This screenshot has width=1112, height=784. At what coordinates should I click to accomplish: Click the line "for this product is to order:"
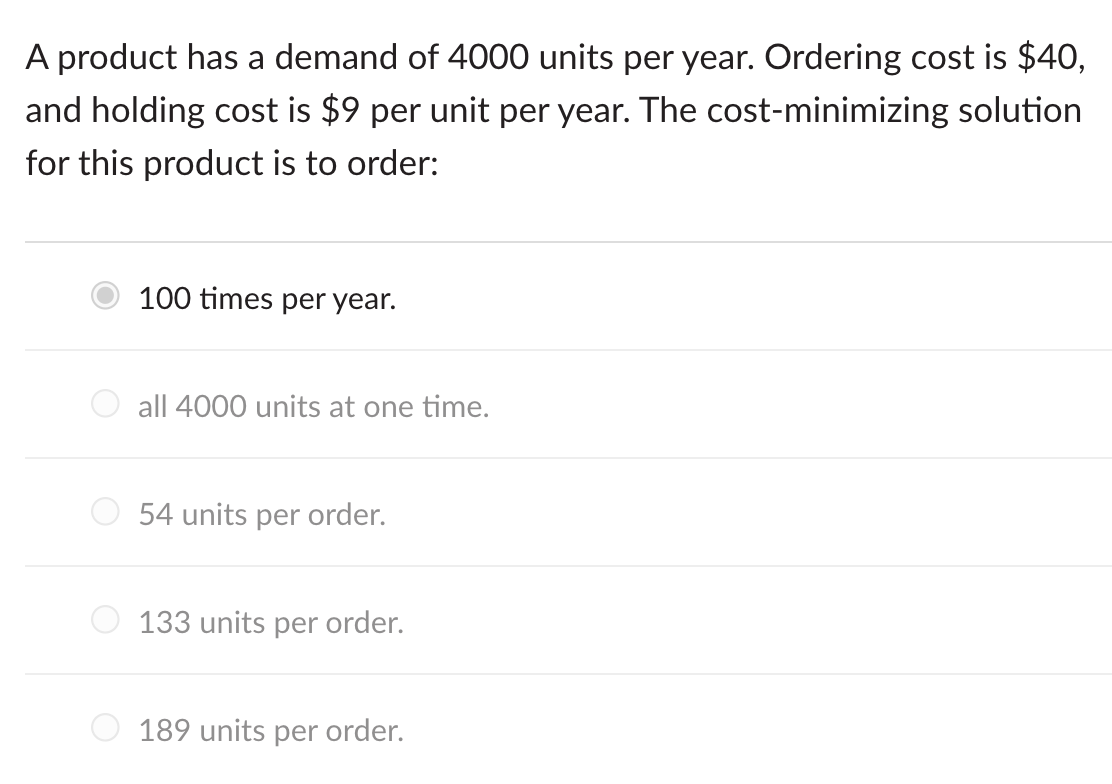233,164
